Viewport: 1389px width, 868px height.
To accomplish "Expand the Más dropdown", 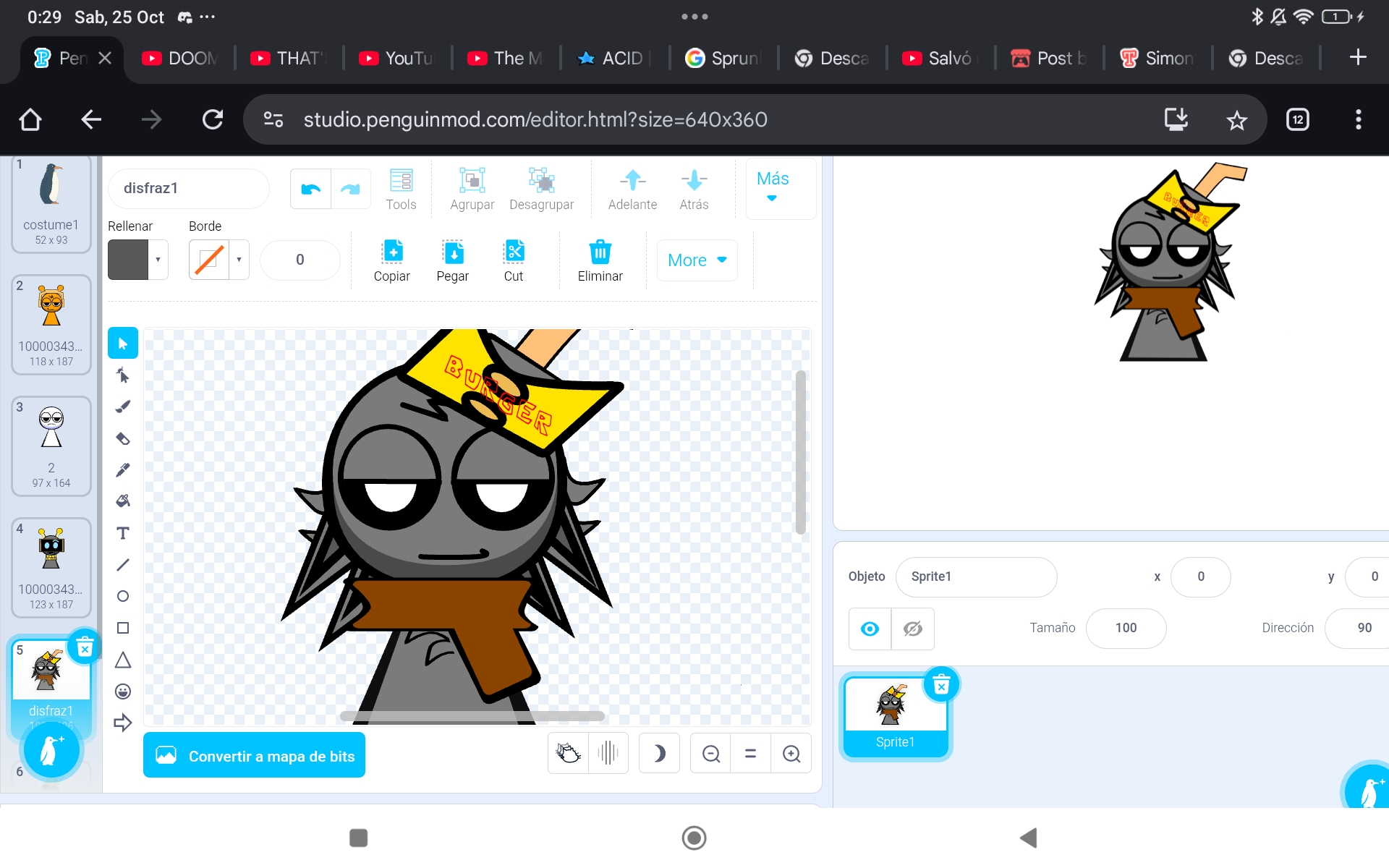I will (773, 188).
